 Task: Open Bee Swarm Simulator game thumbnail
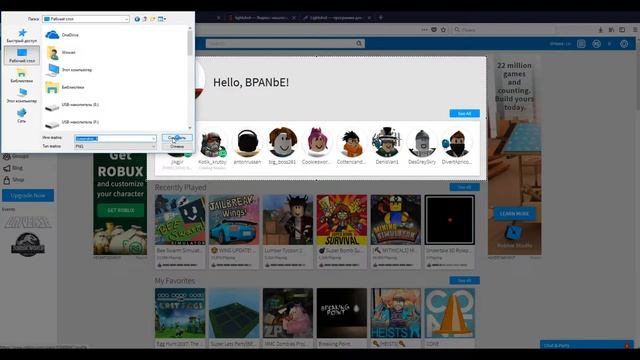tap(180, 220)
